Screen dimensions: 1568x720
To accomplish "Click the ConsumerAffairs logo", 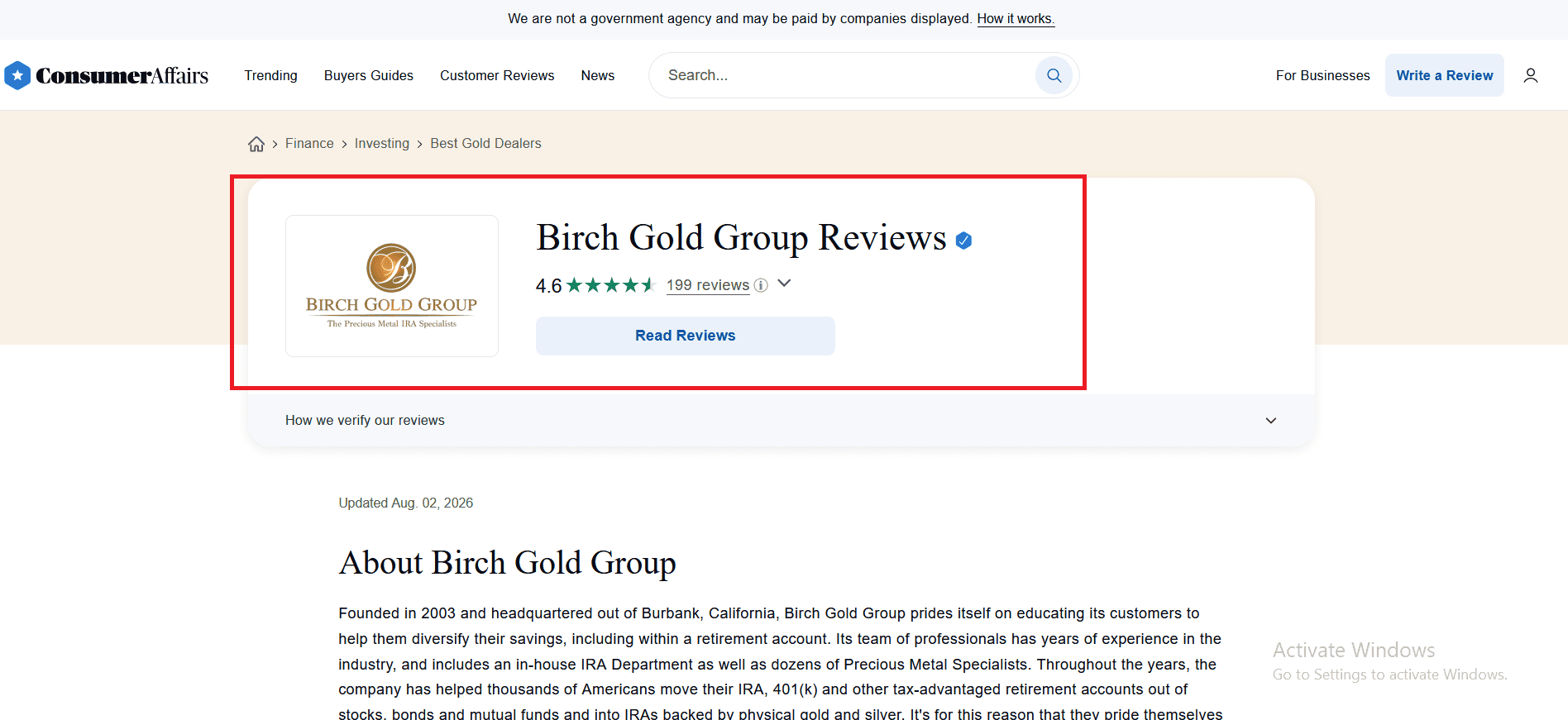I will (x=106, y=75).
